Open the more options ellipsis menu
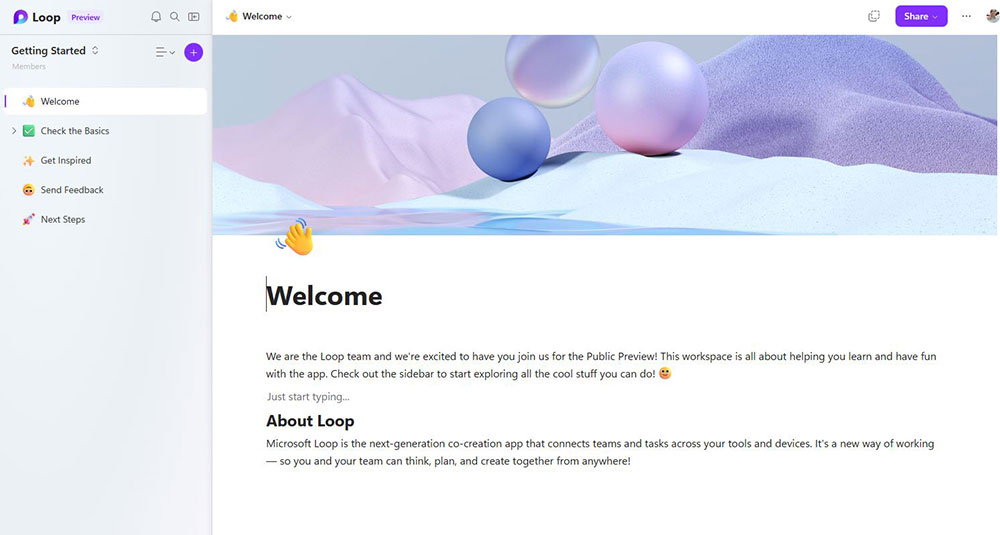The width and height of the screenshot is (1000, 535). click(x=966, y=17)
